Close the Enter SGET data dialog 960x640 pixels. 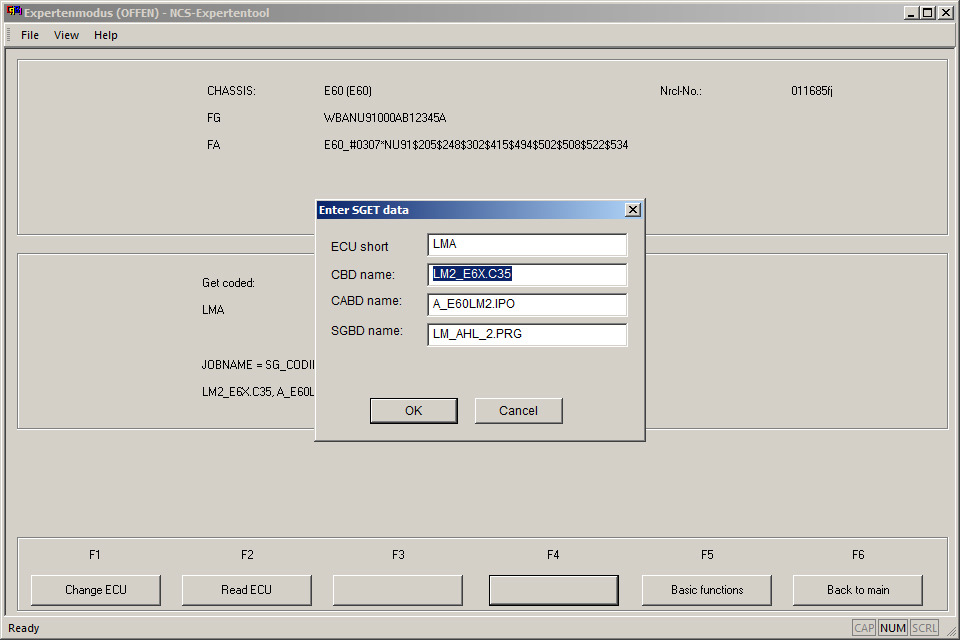(x=633, y=210)
